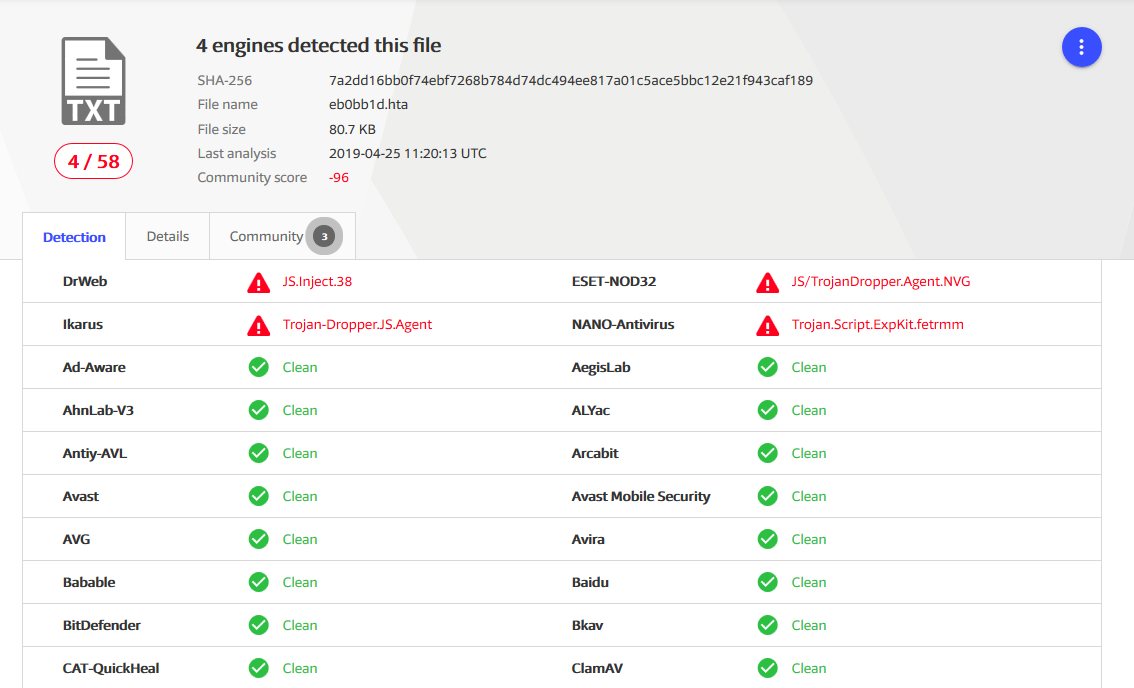Click the AhnLab-V3 engine name
The width and height of the screenshot is (1134, 688).
click(98, 410)
